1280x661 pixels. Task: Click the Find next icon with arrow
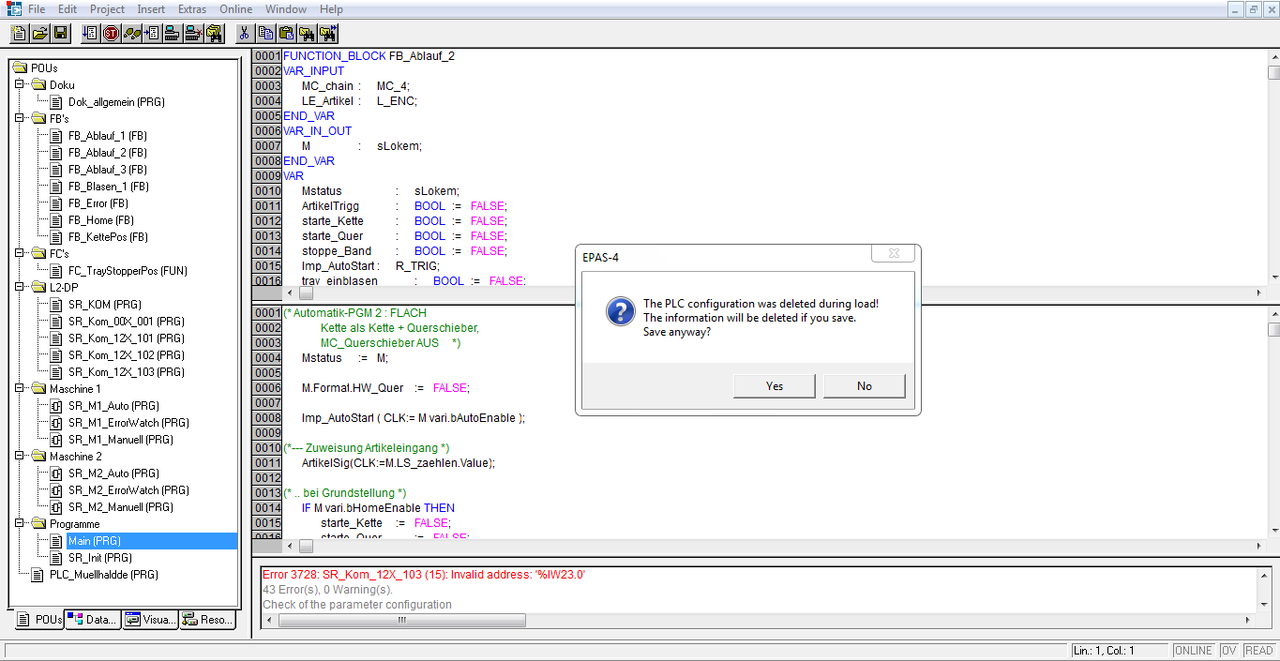(328, 33)
